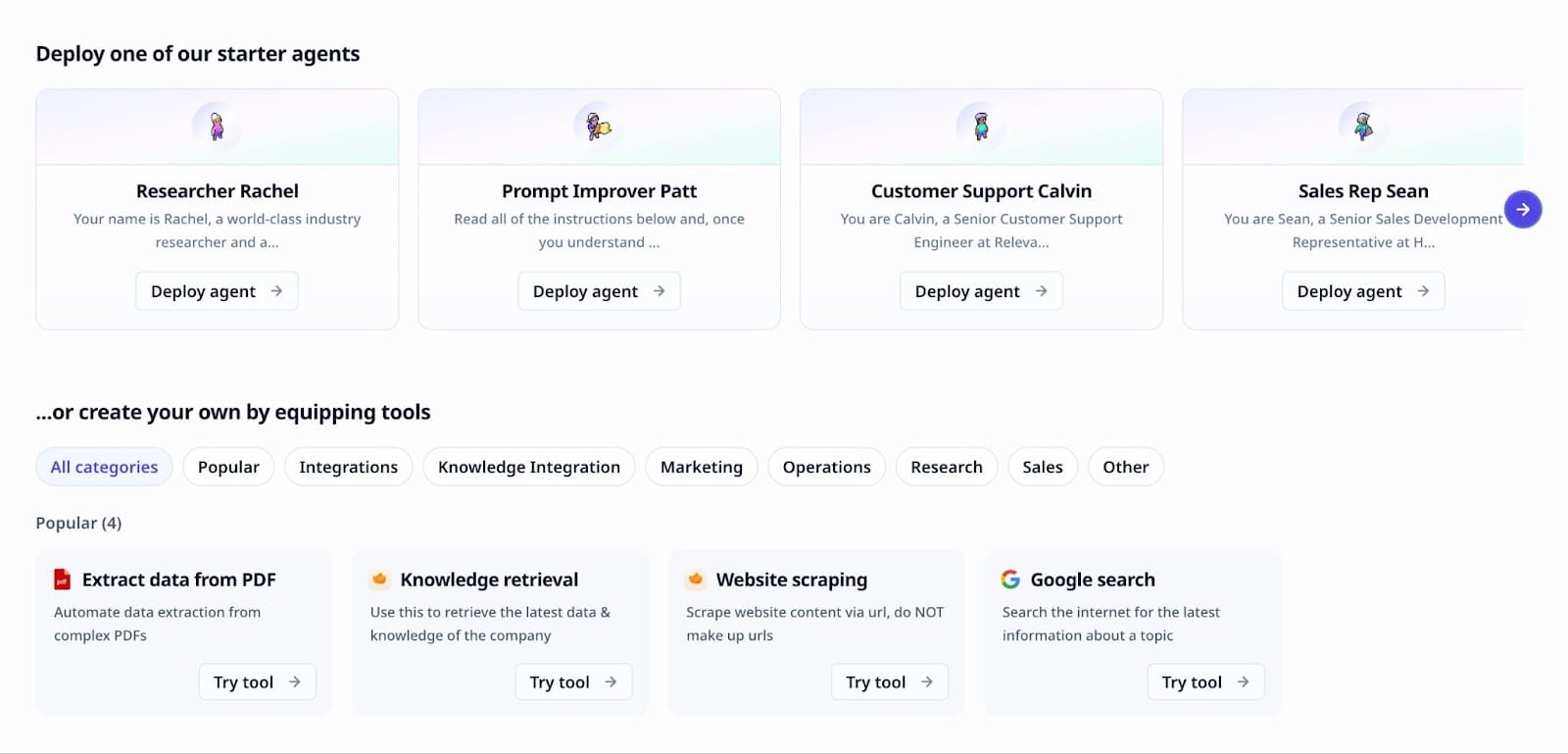Image resolution: width=1568 pixels, height=754 pixels.
Task: Select the Marketing category chip
Action: click(701, 467)
